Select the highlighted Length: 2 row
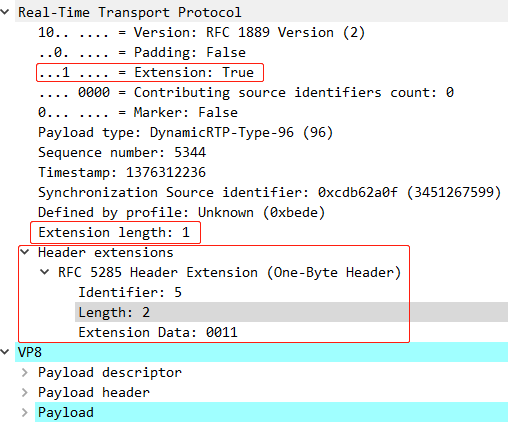This screenshot has width=508, height=428. [291, 312]
